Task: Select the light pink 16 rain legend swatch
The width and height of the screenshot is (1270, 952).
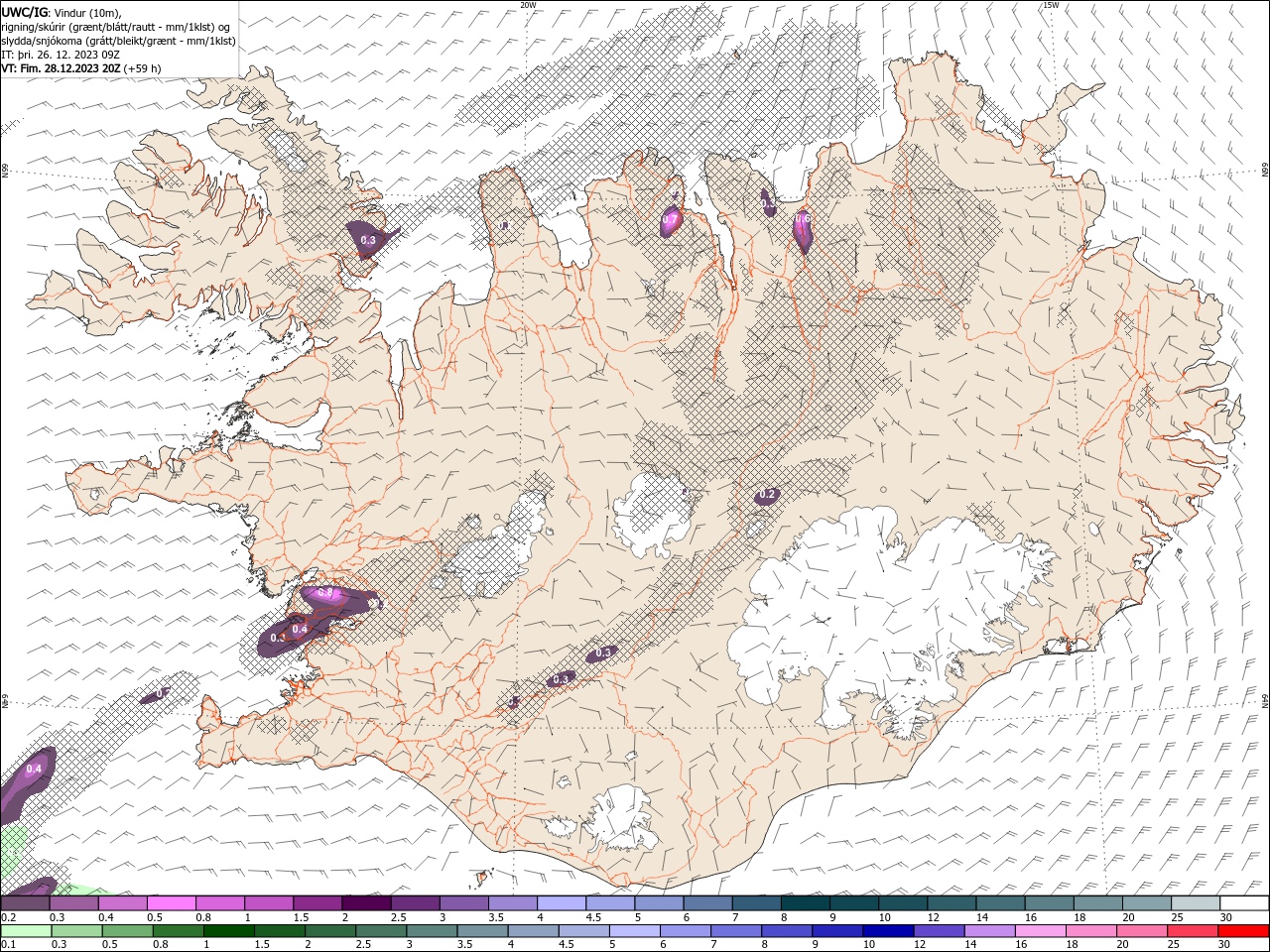Action: point(1041,931)
